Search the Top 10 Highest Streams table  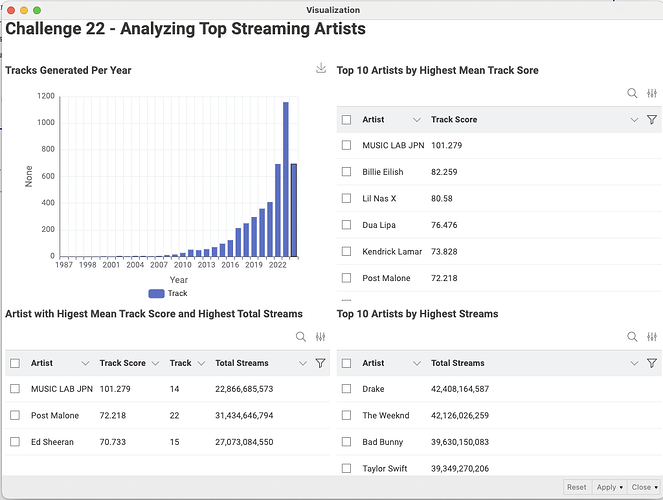(632, 337)
